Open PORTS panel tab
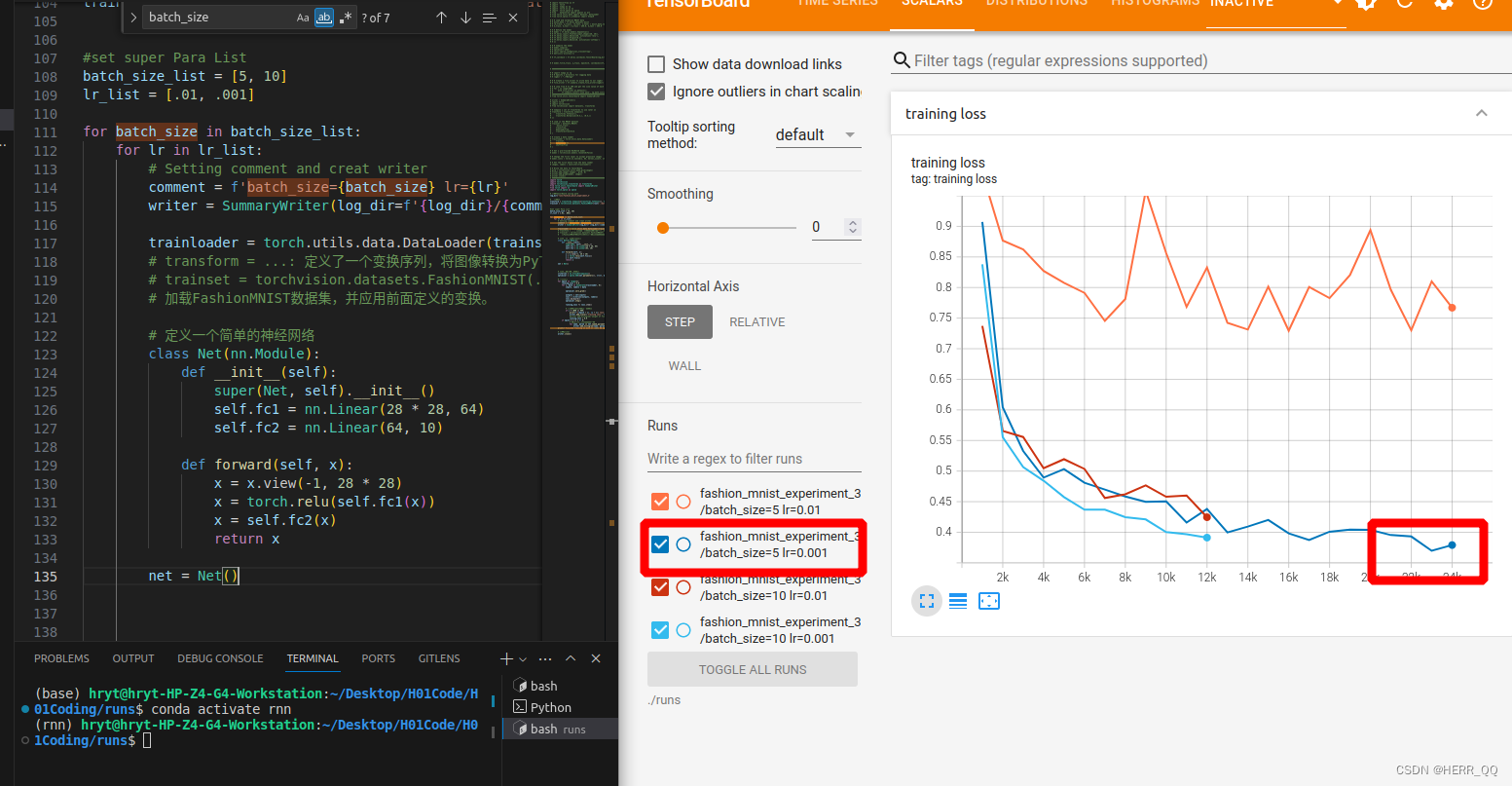The width and height of the screenshot is (1512, 786). click(379, 659)
